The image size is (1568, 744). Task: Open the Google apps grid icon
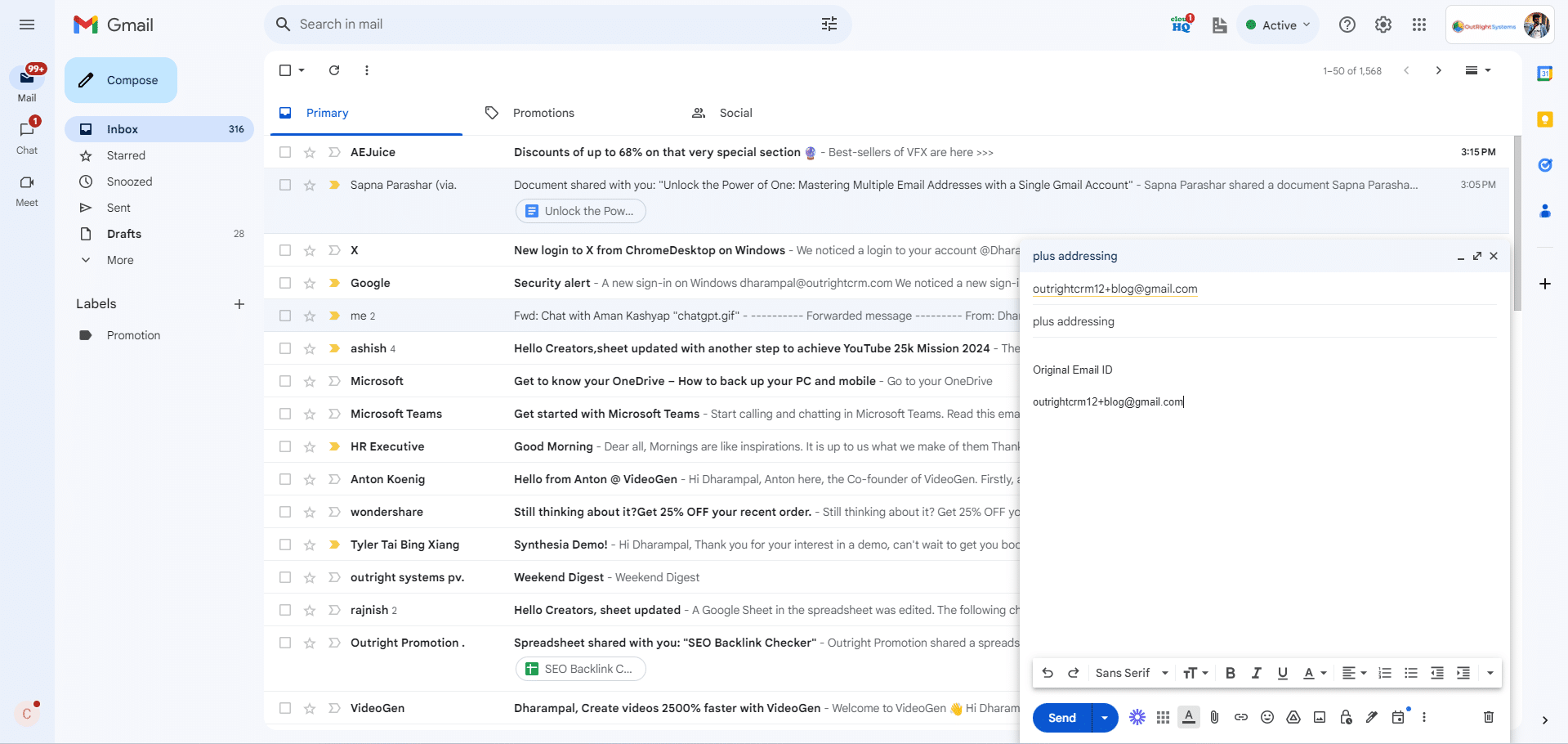[x=1418, y=25]
